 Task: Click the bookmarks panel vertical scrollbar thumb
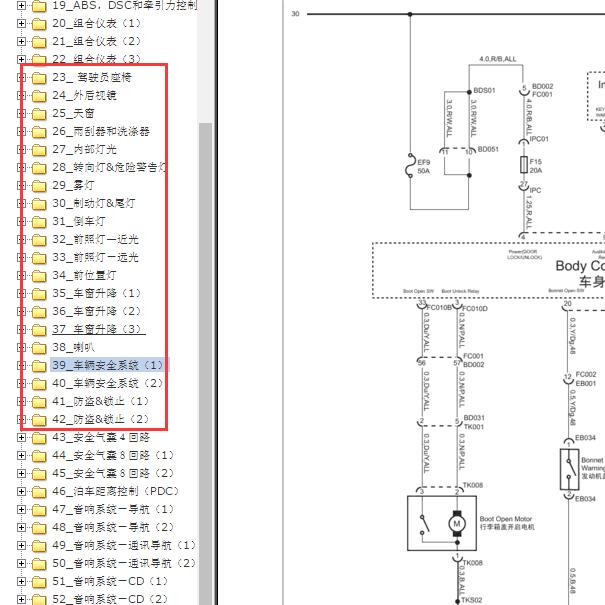(205, 363)
